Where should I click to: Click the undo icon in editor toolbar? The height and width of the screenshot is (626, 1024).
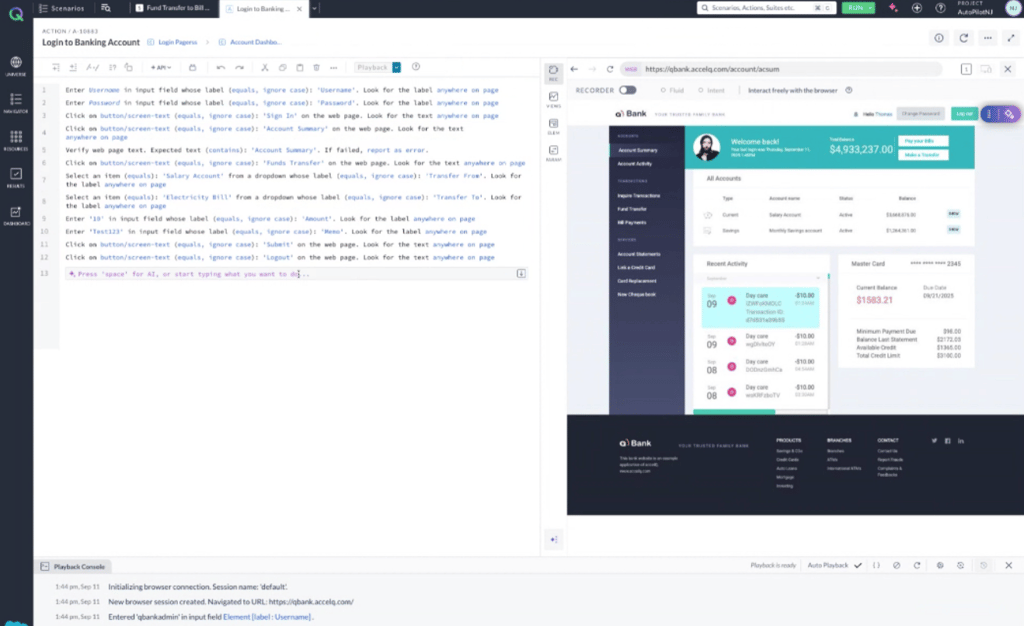[x=221, y=67]
